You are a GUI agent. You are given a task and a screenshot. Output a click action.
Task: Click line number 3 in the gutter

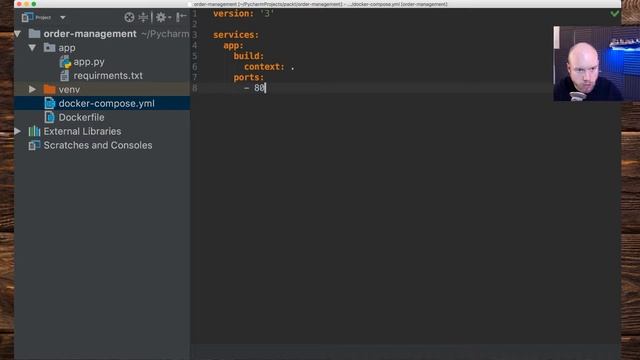coord(195,35)
